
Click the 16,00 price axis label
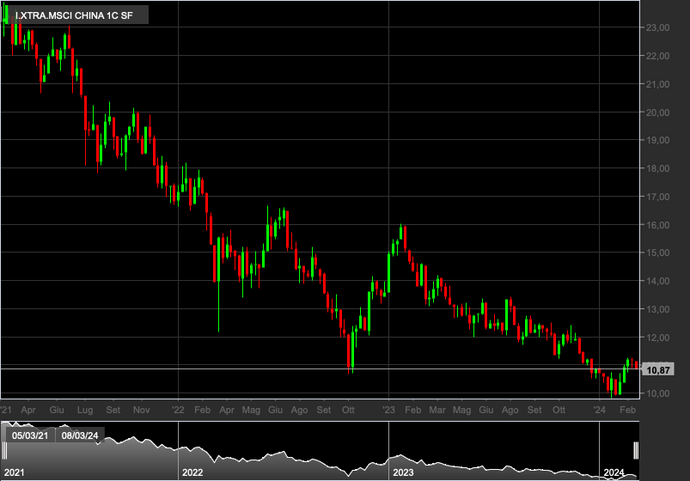[x=657, y=225]
